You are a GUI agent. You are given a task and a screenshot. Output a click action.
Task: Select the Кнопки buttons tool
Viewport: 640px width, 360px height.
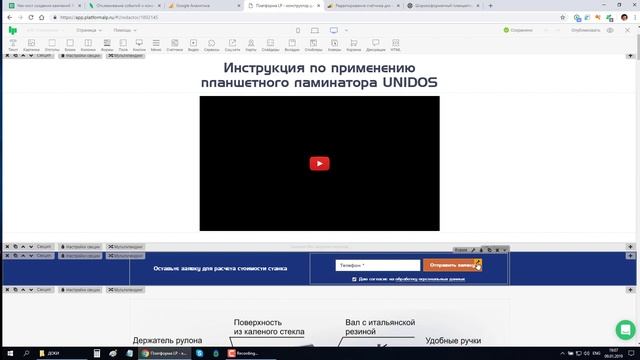[x=139, y=45]
